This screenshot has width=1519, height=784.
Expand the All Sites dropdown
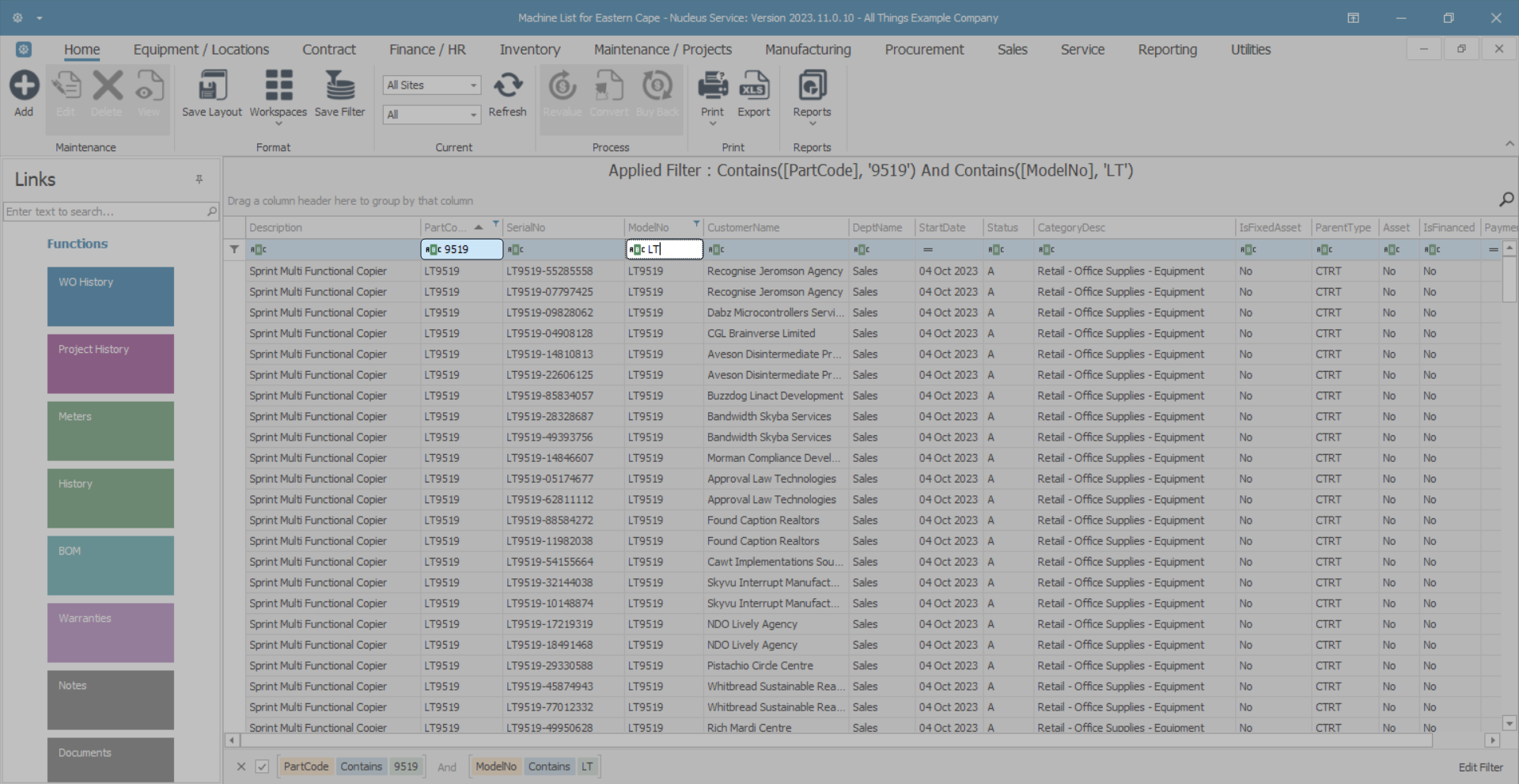473,85
